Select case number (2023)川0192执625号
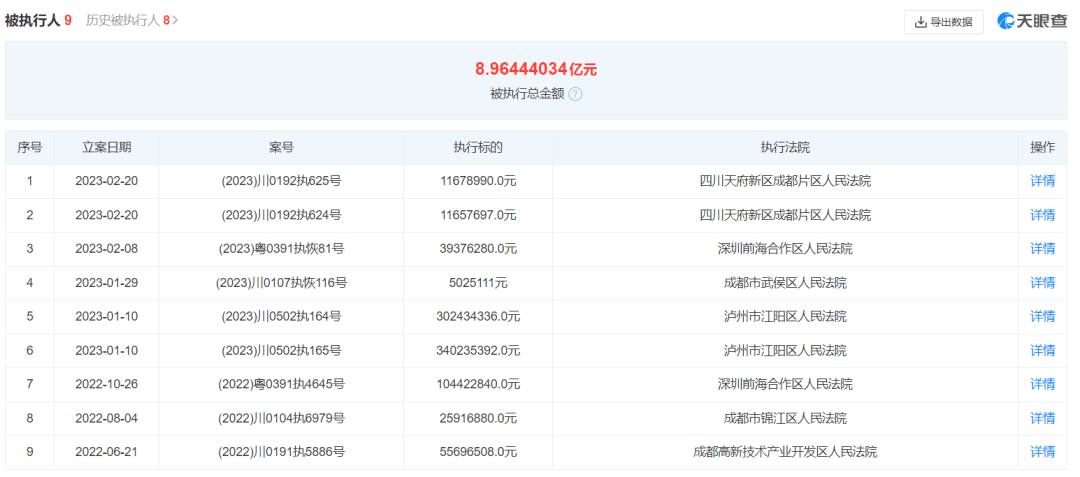 point(281,182)
